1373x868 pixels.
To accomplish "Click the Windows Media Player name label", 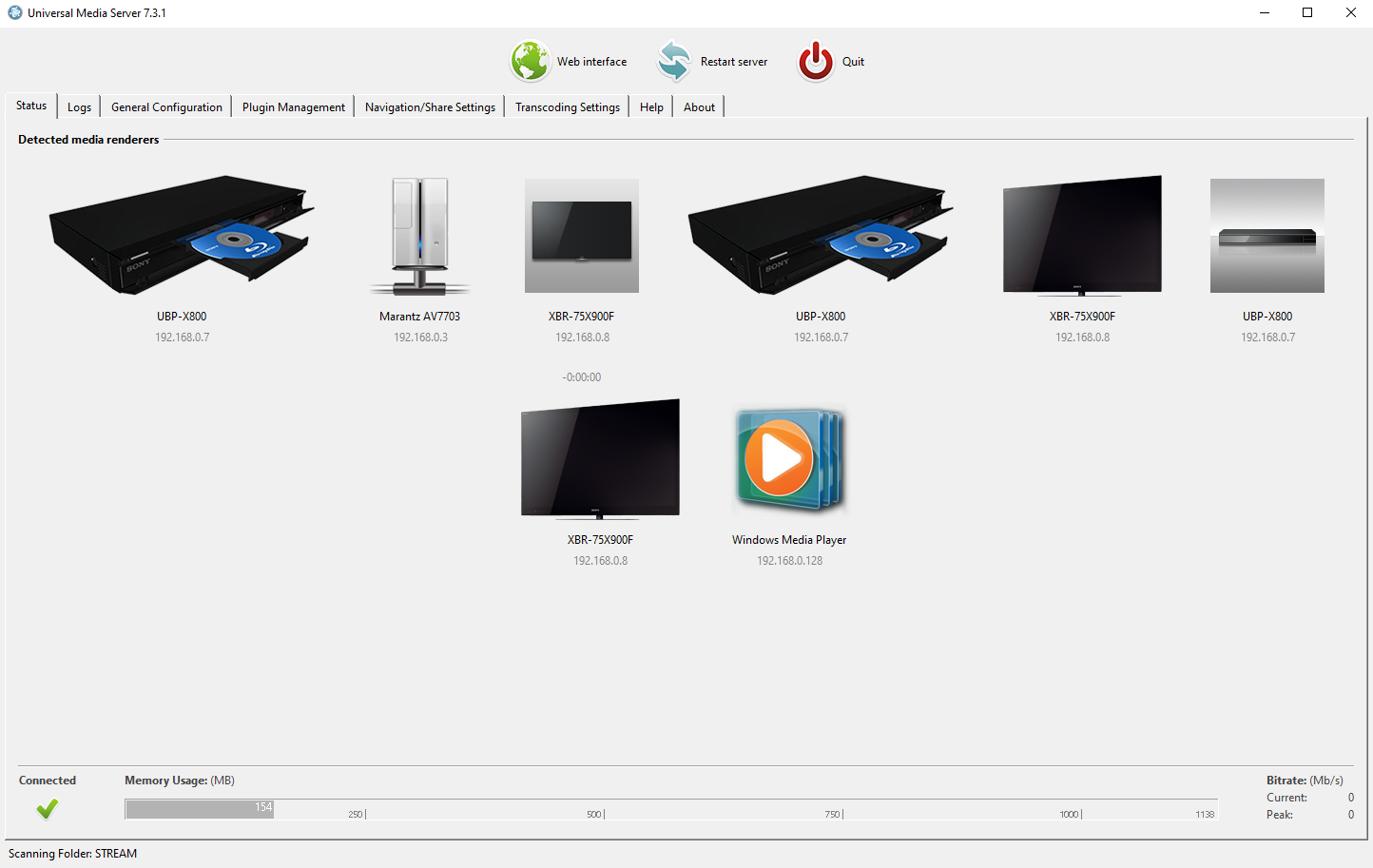I will click(789, 540).
